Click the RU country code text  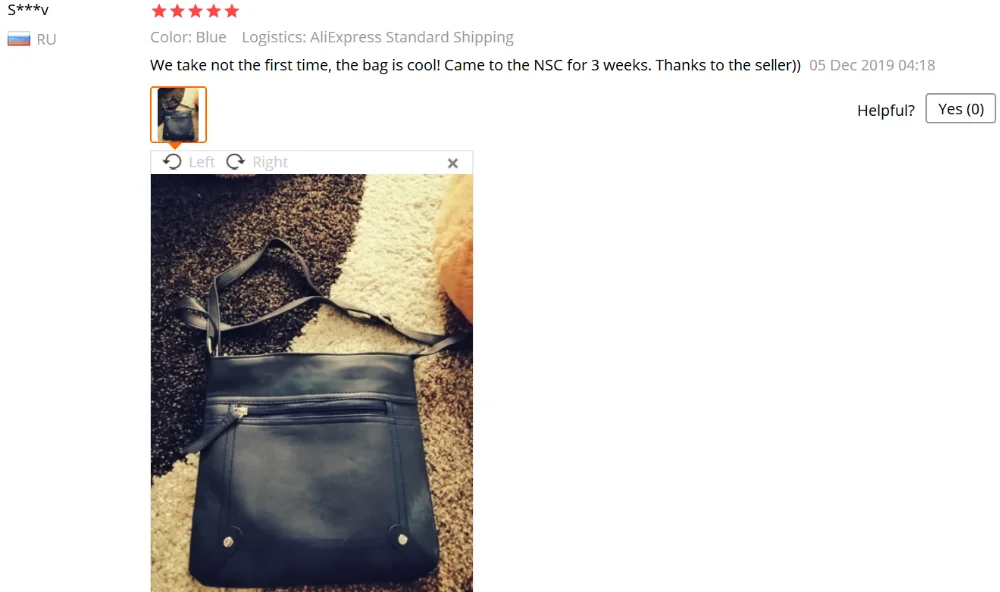(x=46, y=40)
